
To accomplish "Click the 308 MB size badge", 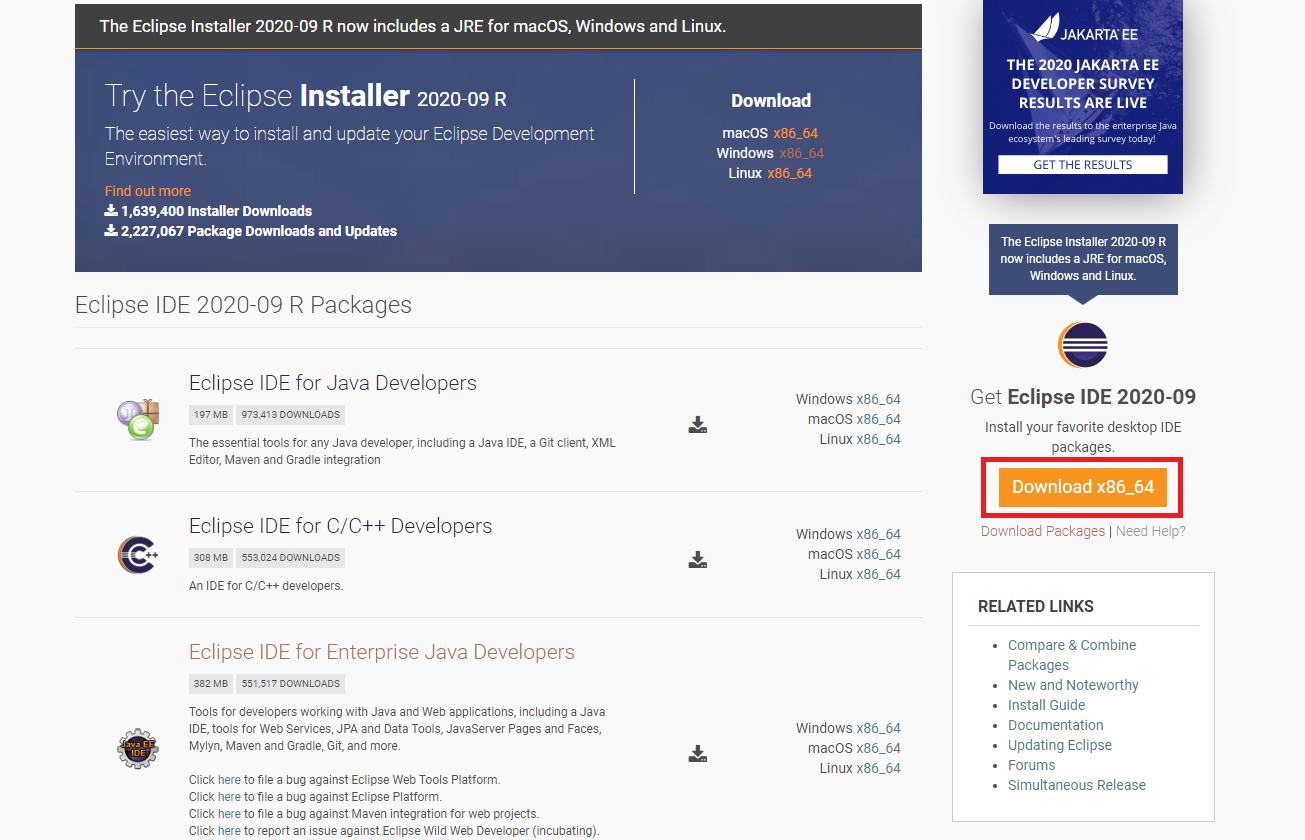I will (211, 558).
